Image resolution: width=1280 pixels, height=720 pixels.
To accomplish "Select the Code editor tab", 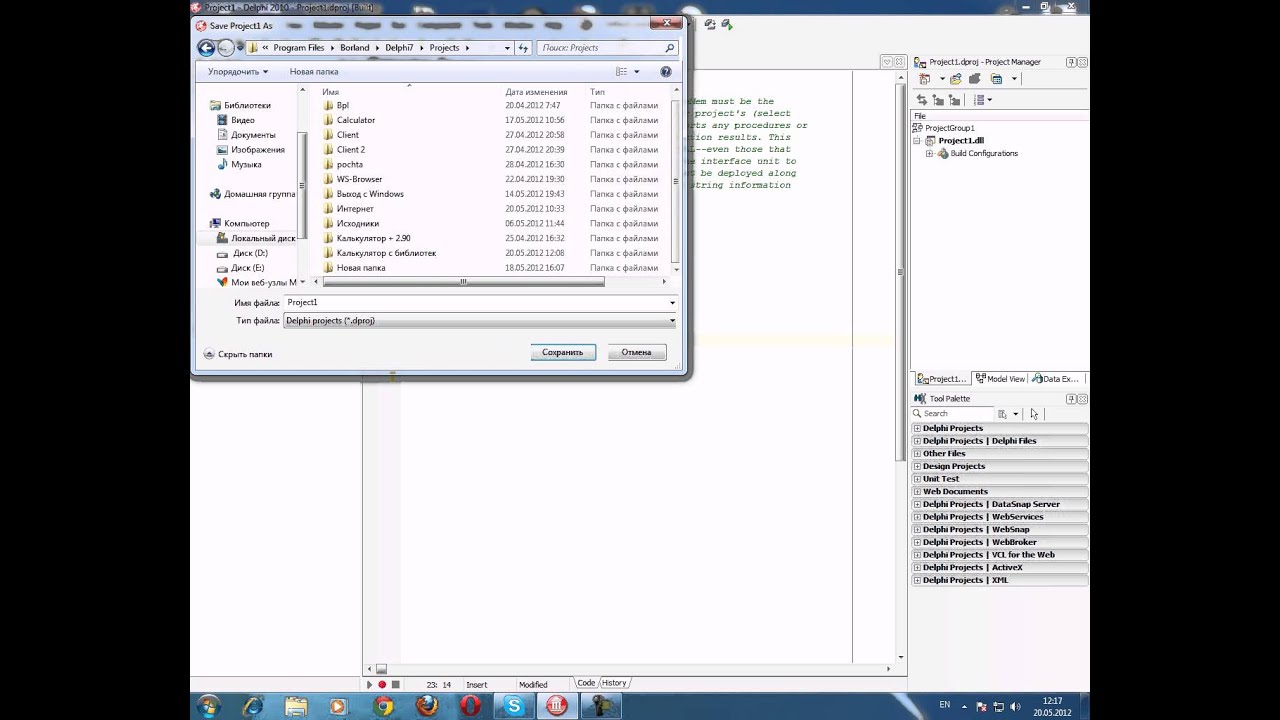I will (586, 683).
